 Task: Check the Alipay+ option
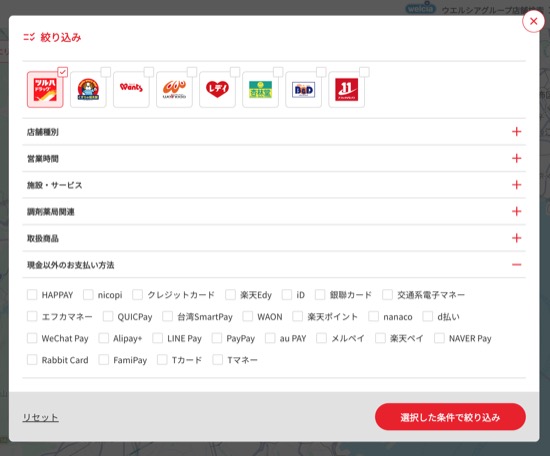click(103, 338)
